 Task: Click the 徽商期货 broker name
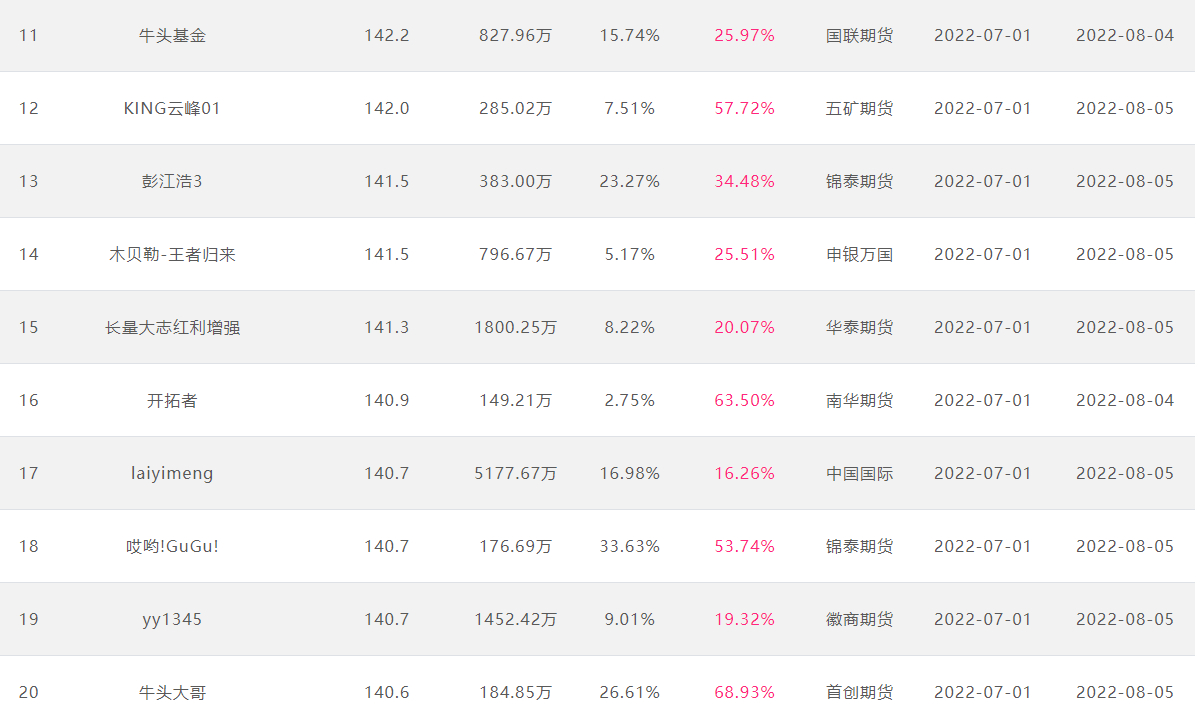coord(860,620)
